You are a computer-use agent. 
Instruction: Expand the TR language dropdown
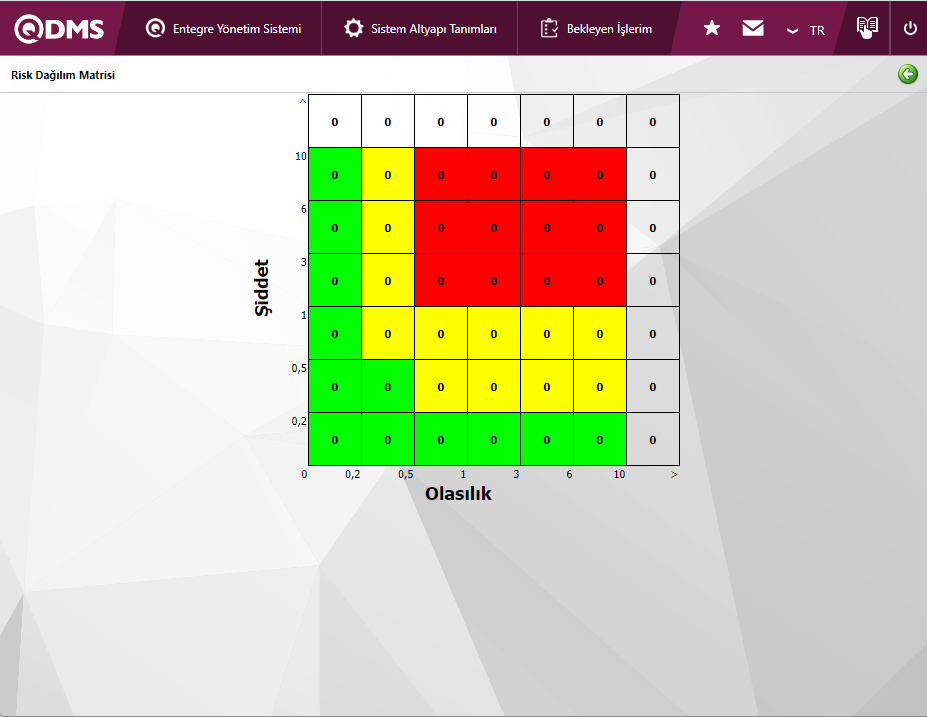click(805, 30)
